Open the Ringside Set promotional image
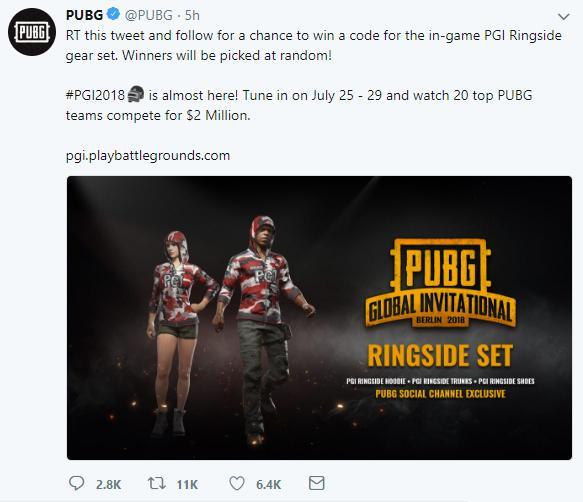Screen dimensions: 583x502 [x=319, y=318]
